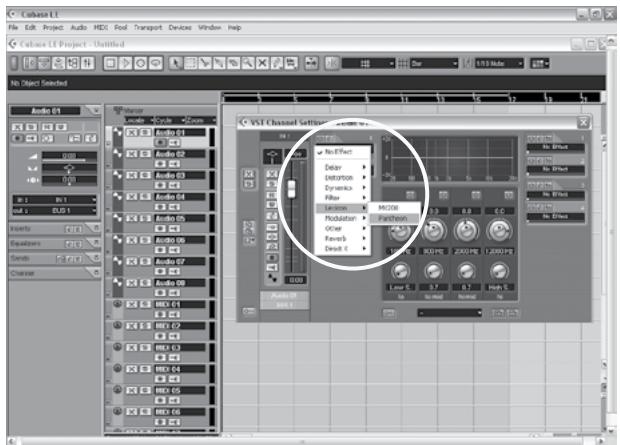The width and height of the screenshot is (620, 445).
Task: Toggle the Cycle transport button in the toolbar
Action: click(156, 63)
